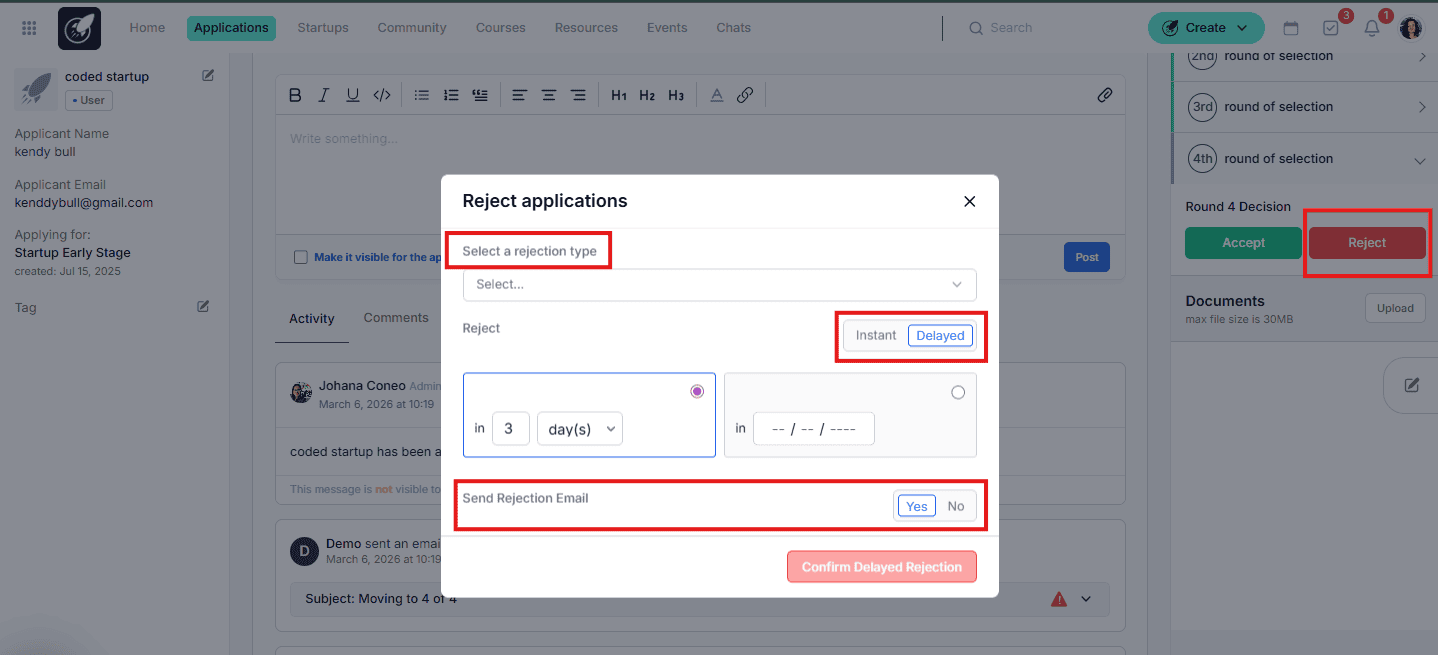Click the attachment paperclip icon
Image resolution: width=1438 pixels, height=655 pixels.
tap(1104, 95)
